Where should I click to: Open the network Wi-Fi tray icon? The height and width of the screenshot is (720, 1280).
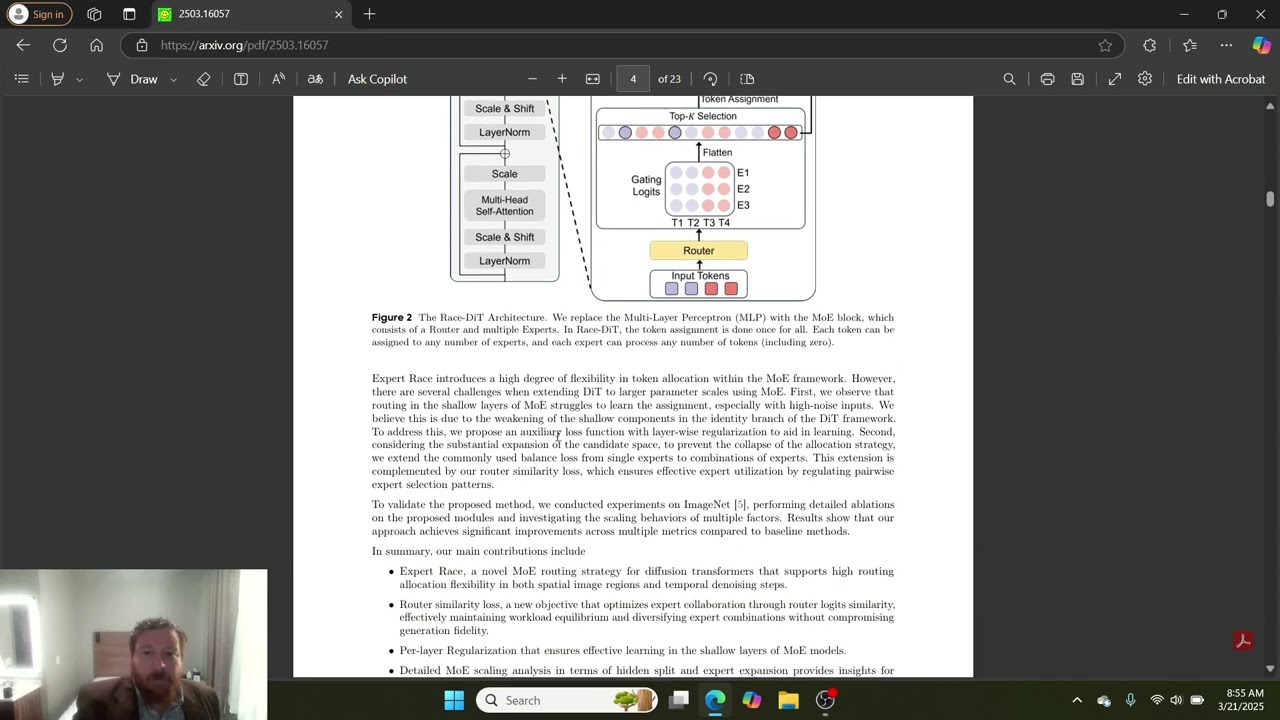pos(1157,700)
